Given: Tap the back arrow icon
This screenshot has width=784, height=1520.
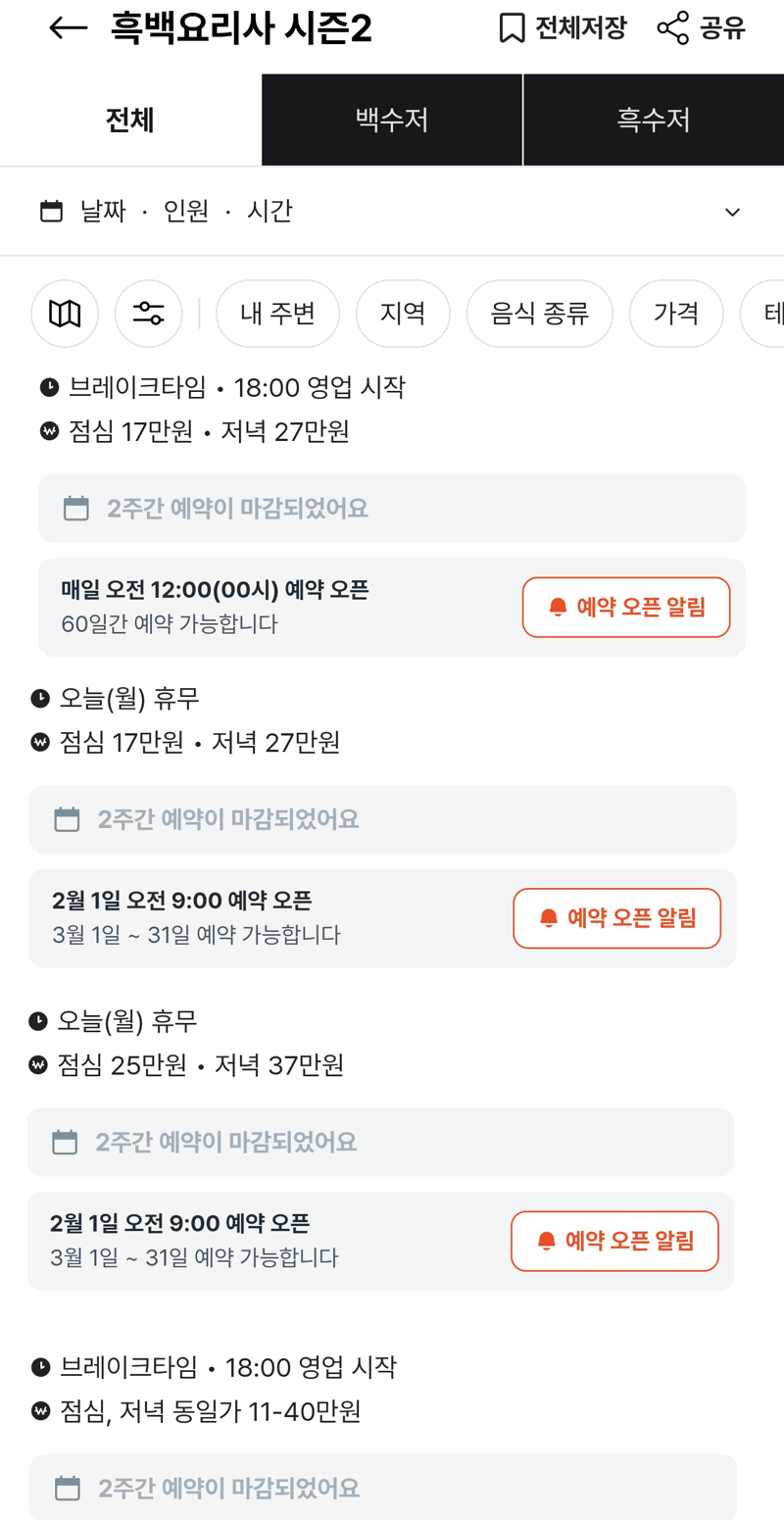Looking at the screenshot, I should [x=69, y=28].
